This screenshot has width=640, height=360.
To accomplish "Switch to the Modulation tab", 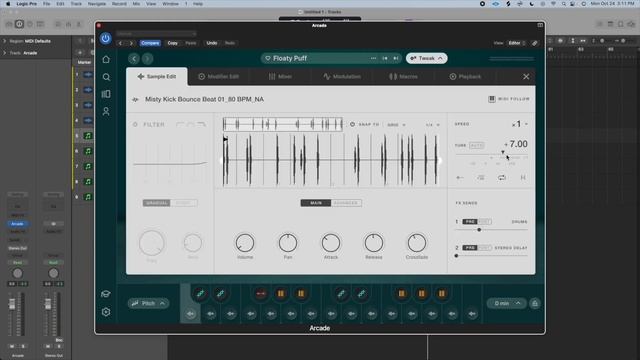I will pyautogui.click(x=342, y=77).
